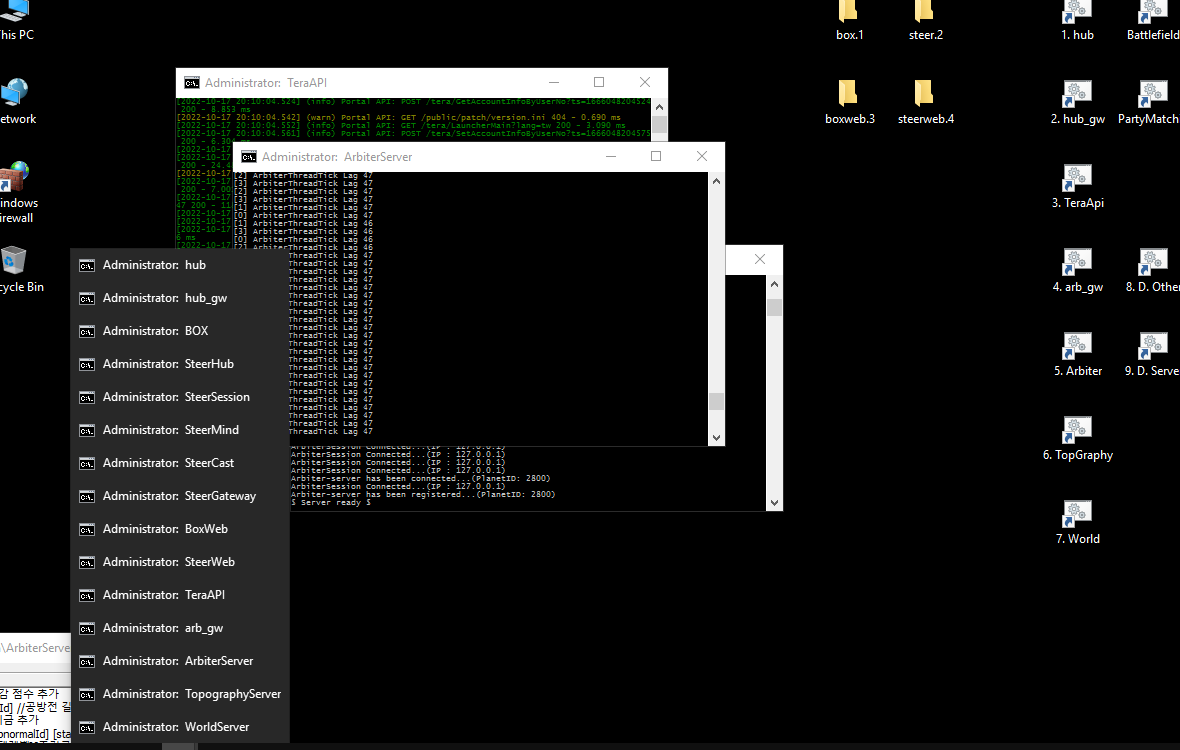Minimize the TeraAPI console window
1180x750 pixels.
554,82
